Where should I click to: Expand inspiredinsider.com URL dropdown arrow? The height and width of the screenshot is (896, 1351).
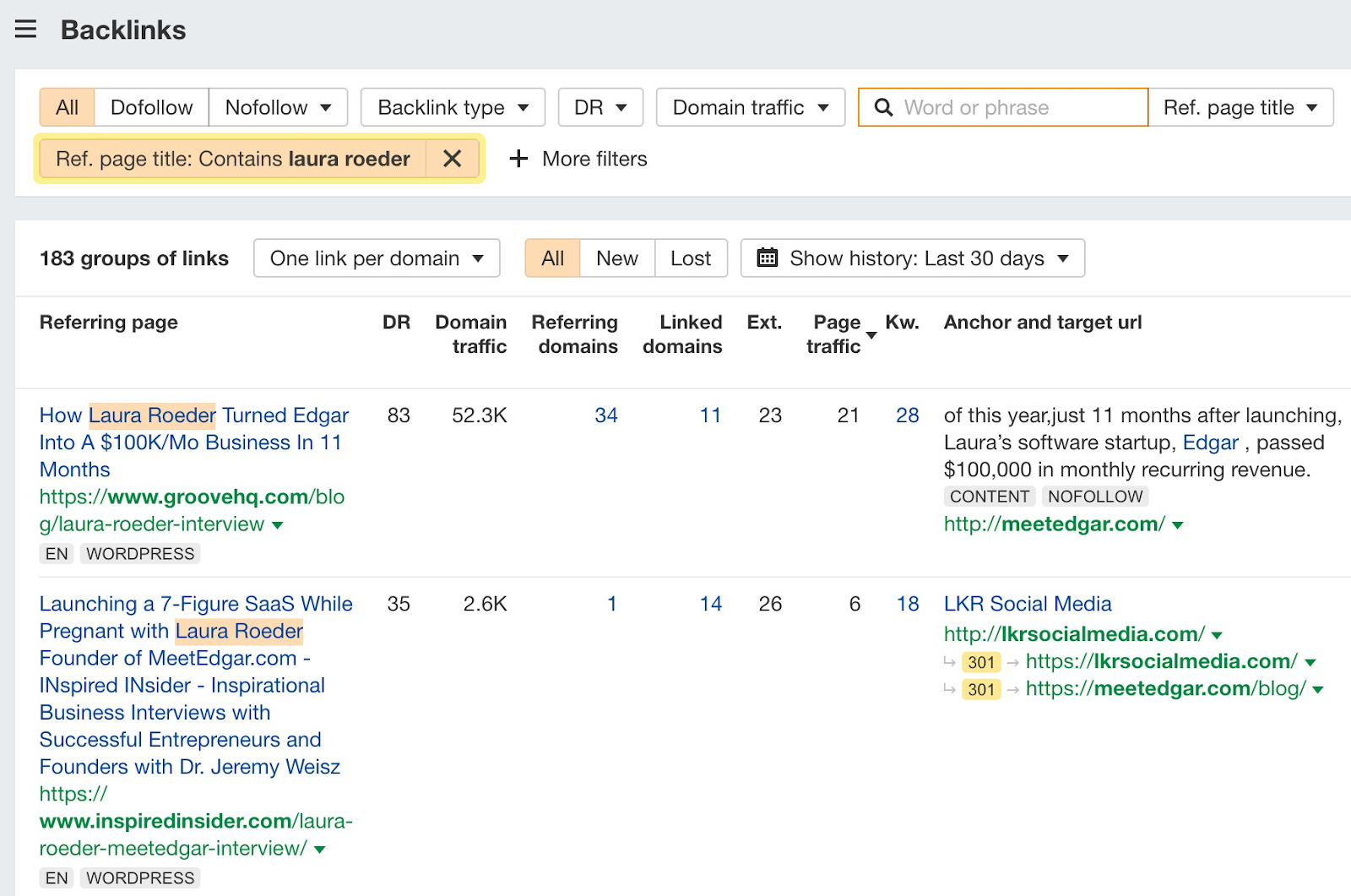(320, 850)
